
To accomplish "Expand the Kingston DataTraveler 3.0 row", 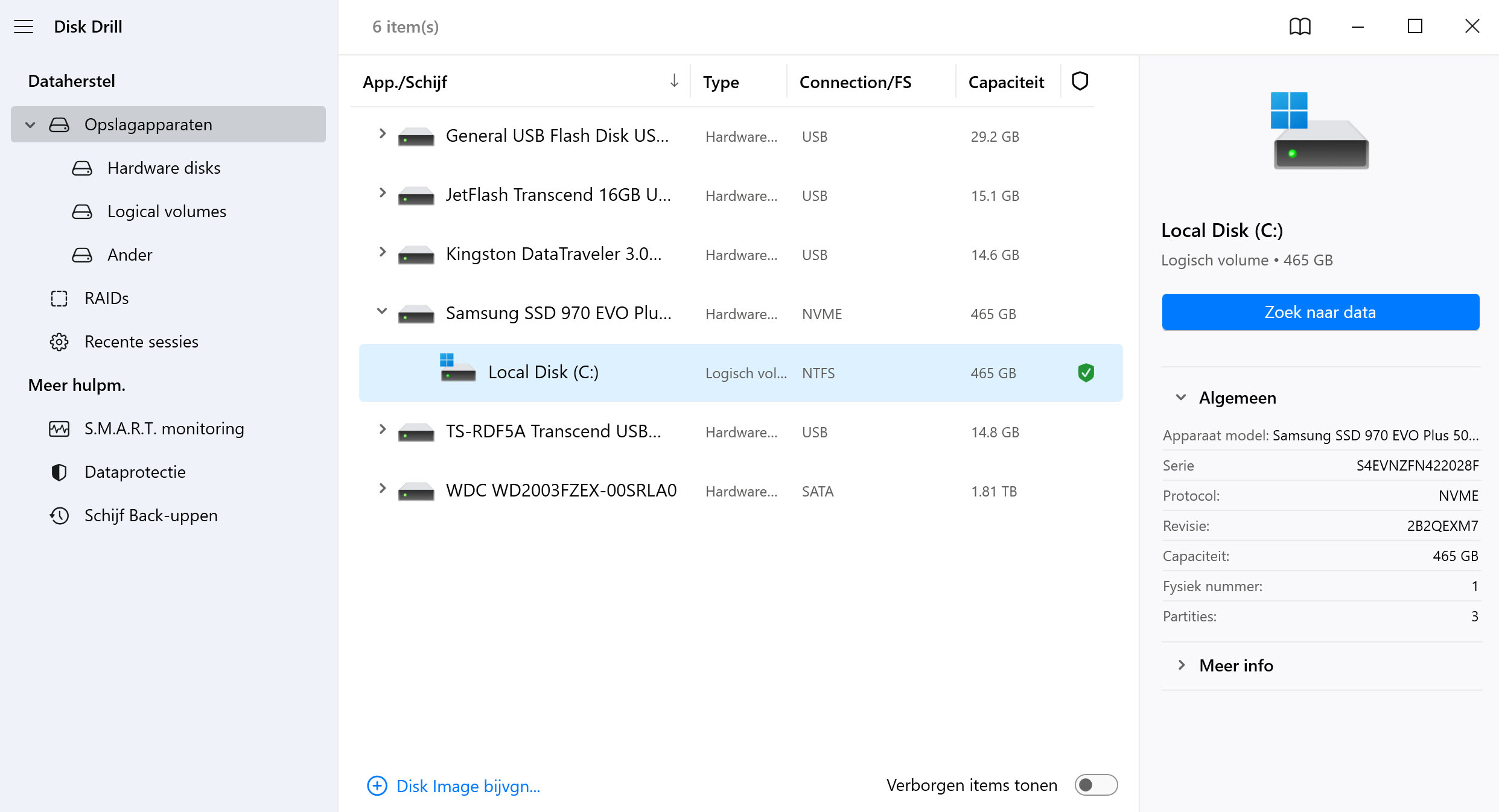I will click(382, 252).
